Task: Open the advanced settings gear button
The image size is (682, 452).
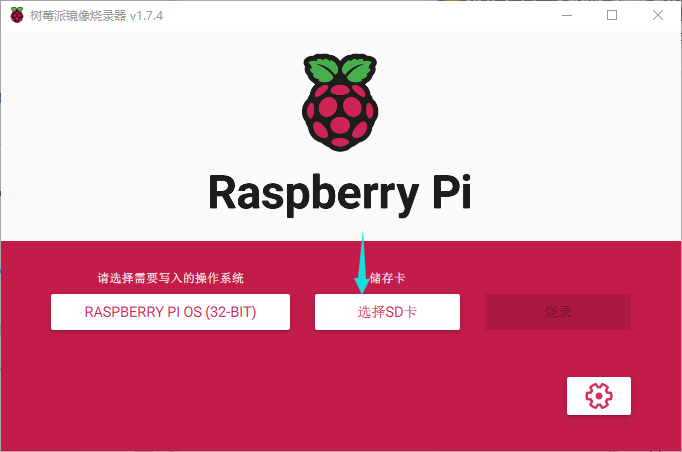Action: coord(598,396)
